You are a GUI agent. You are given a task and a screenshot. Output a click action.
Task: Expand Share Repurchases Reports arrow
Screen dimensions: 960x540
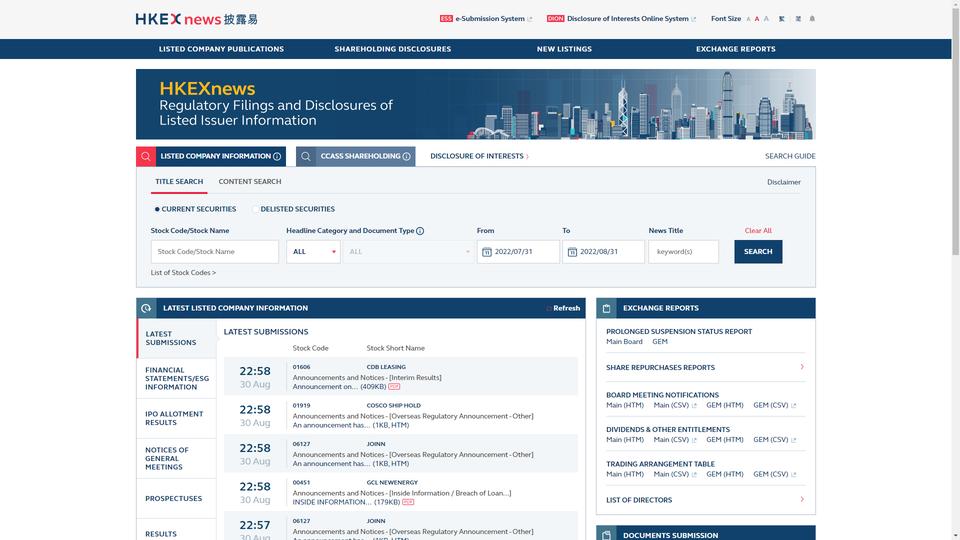click(802, 367)
